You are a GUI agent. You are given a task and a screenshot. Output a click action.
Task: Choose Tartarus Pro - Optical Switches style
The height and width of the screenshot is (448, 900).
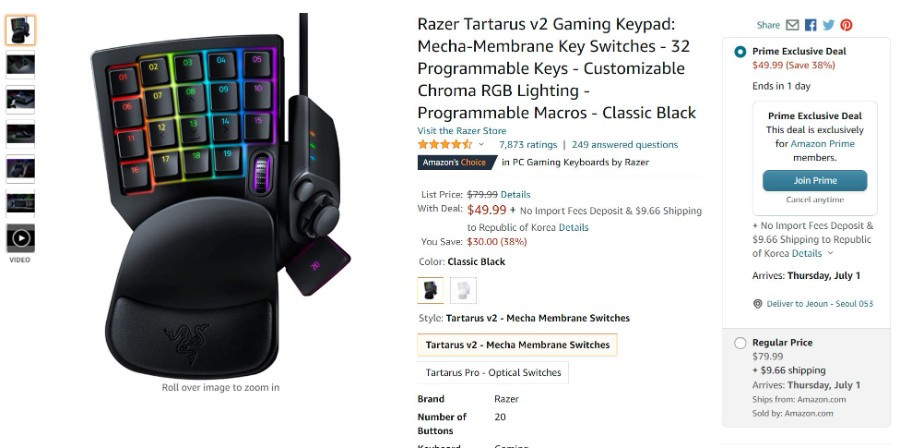[x=493, y=372]
